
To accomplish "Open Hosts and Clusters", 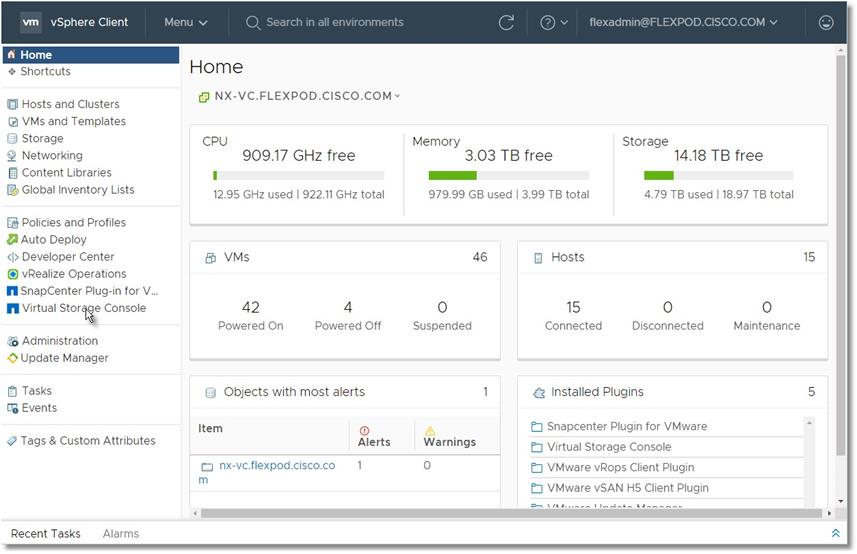I will tap(71, 104).
